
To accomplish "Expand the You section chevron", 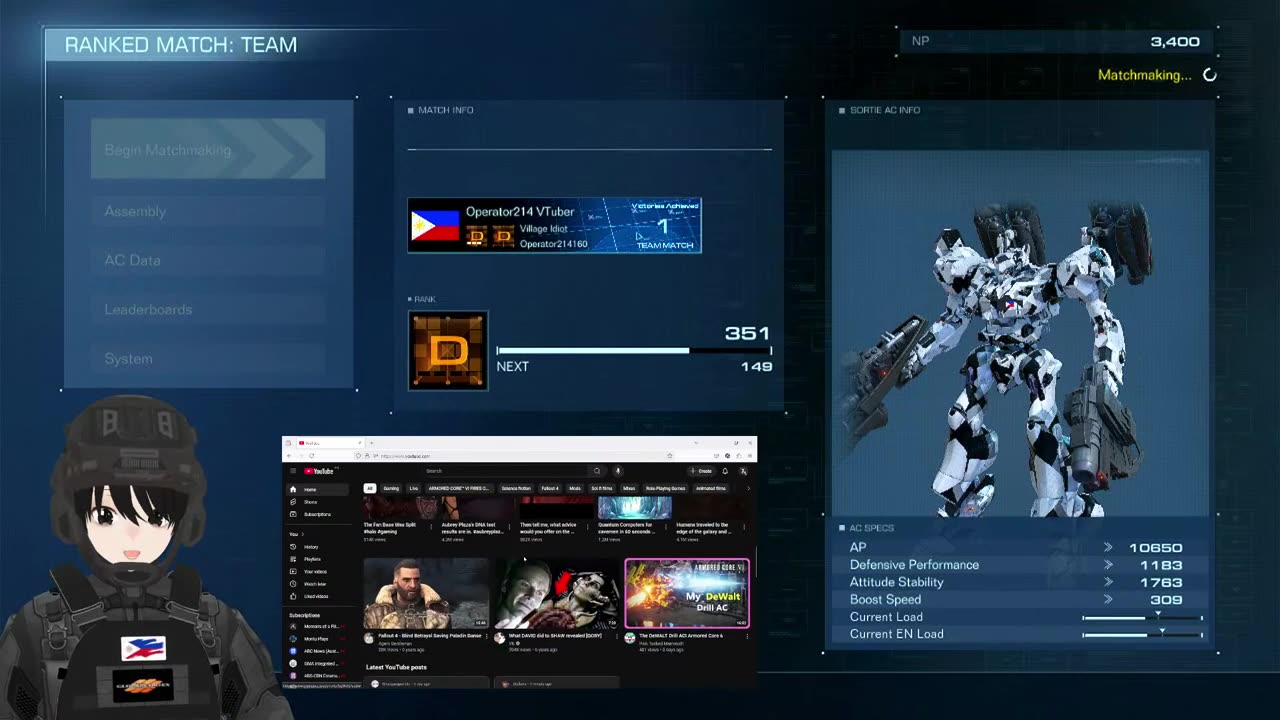I will (x=303, y=534).
